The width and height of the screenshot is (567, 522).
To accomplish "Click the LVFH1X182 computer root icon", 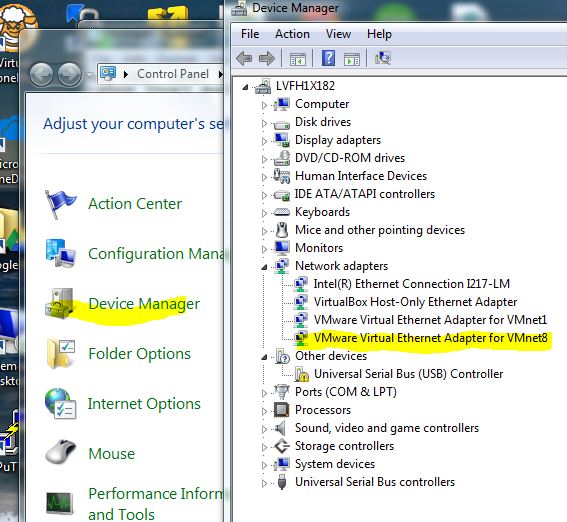I will pyautogui.click(x=263, y=86).
